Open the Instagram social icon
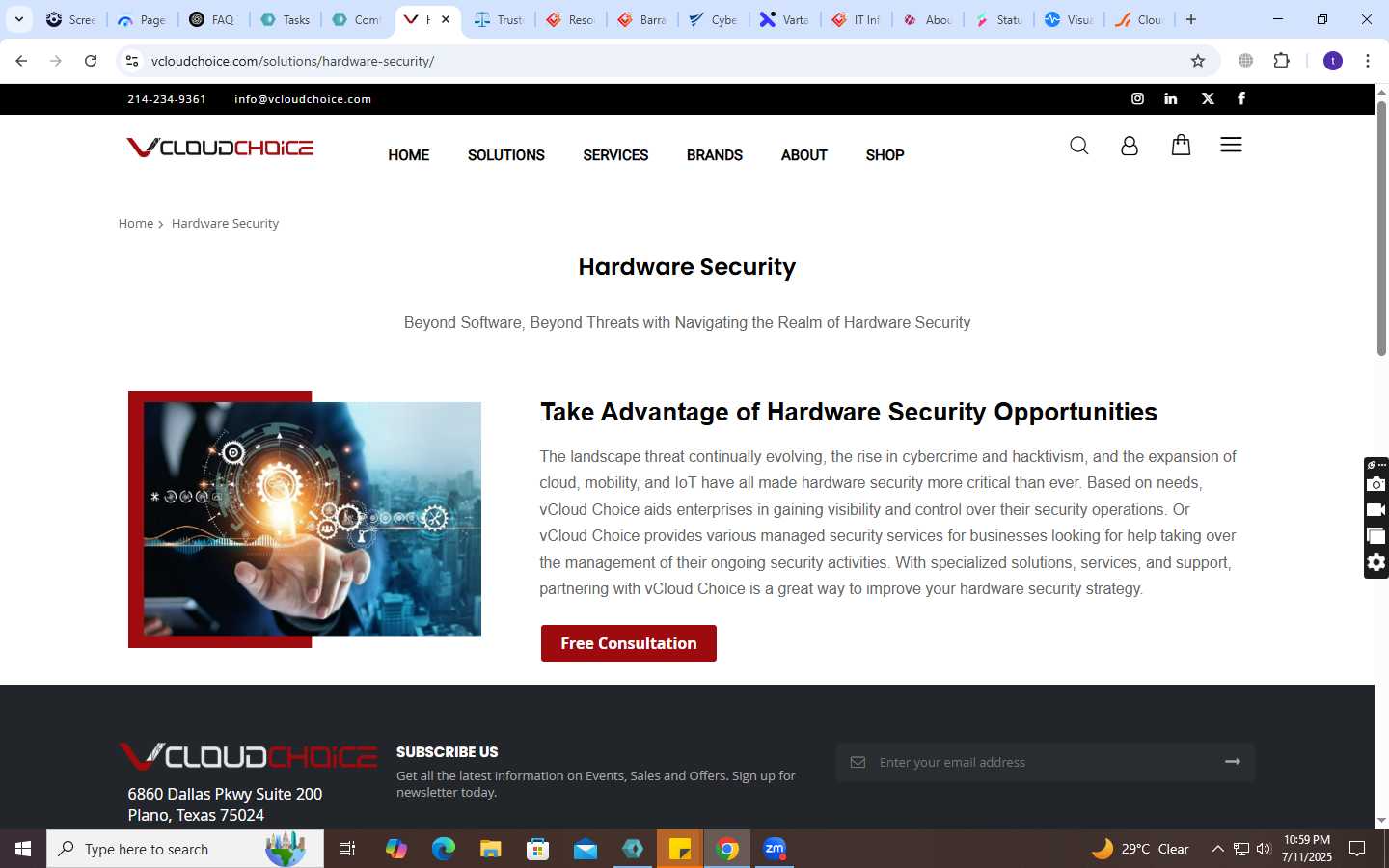1389x868 pixels. (x=1137, y=98)
